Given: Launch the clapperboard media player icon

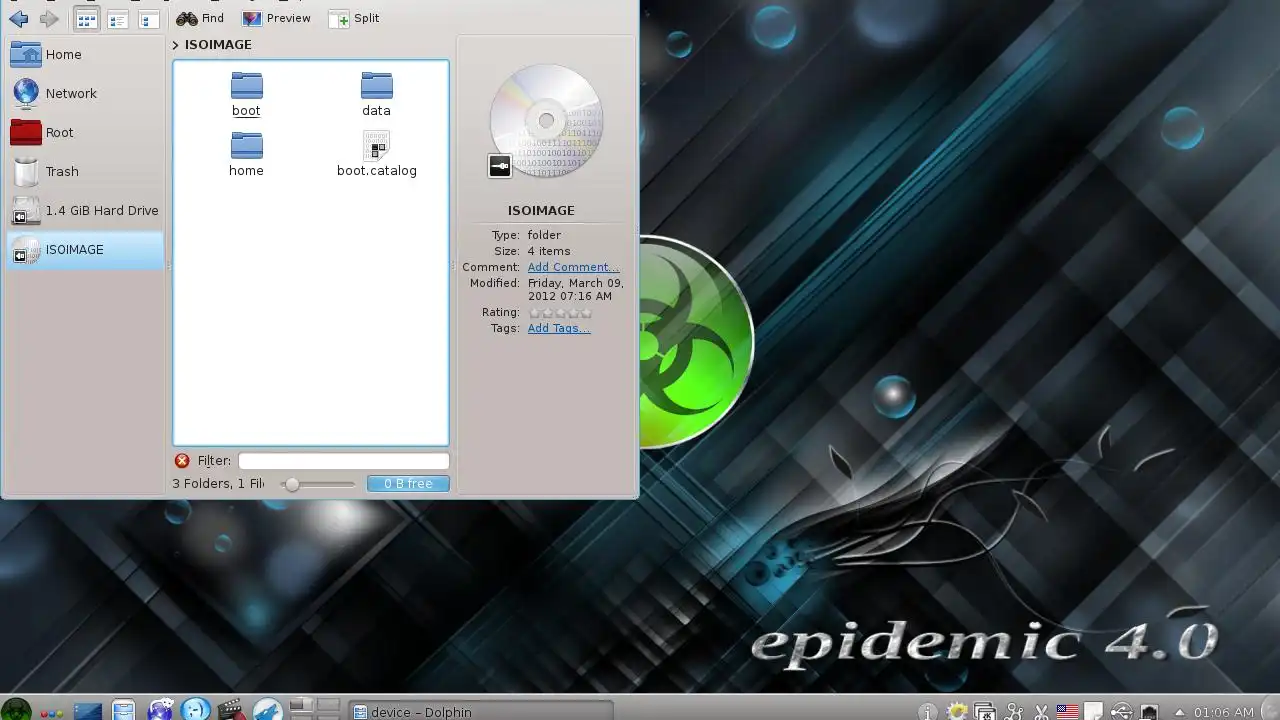Looking at the screenshot, I should tap(231, 710).
